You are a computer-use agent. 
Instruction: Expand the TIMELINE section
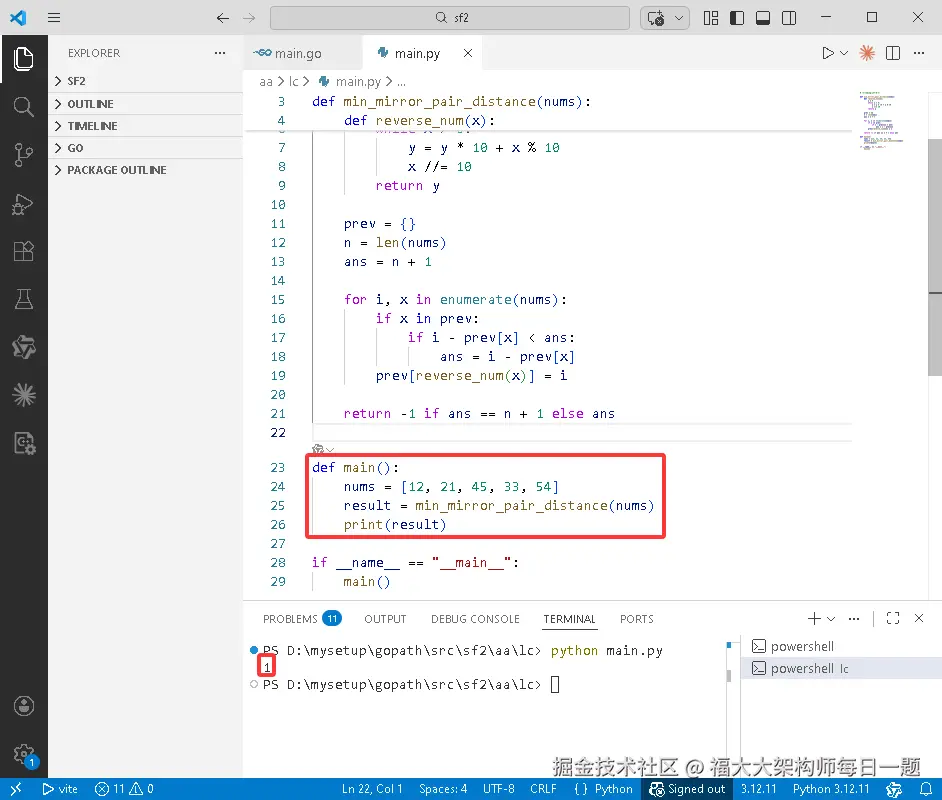(x=145, y=126)
